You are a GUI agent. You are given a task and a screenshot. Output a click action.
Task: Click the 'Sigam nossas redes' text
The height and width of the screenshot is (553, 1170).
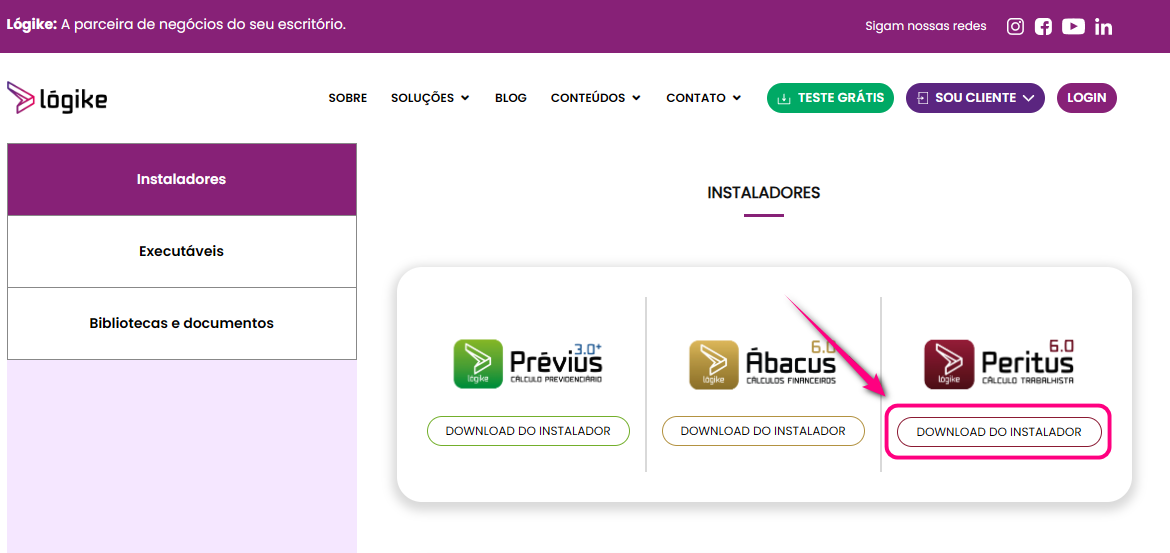pos(925,26)
